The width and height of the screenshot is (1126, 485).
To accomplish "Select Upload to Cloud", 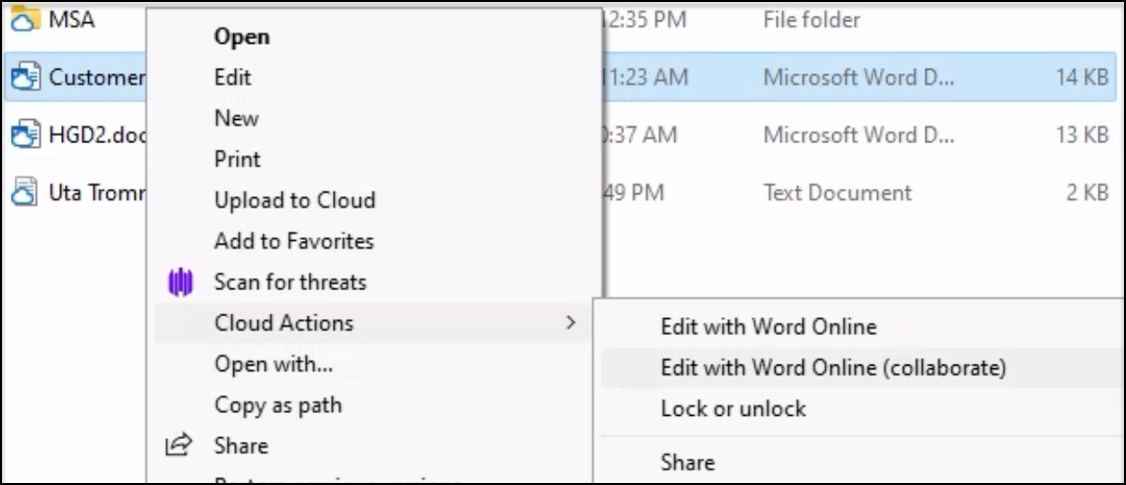I will point(294,200).
